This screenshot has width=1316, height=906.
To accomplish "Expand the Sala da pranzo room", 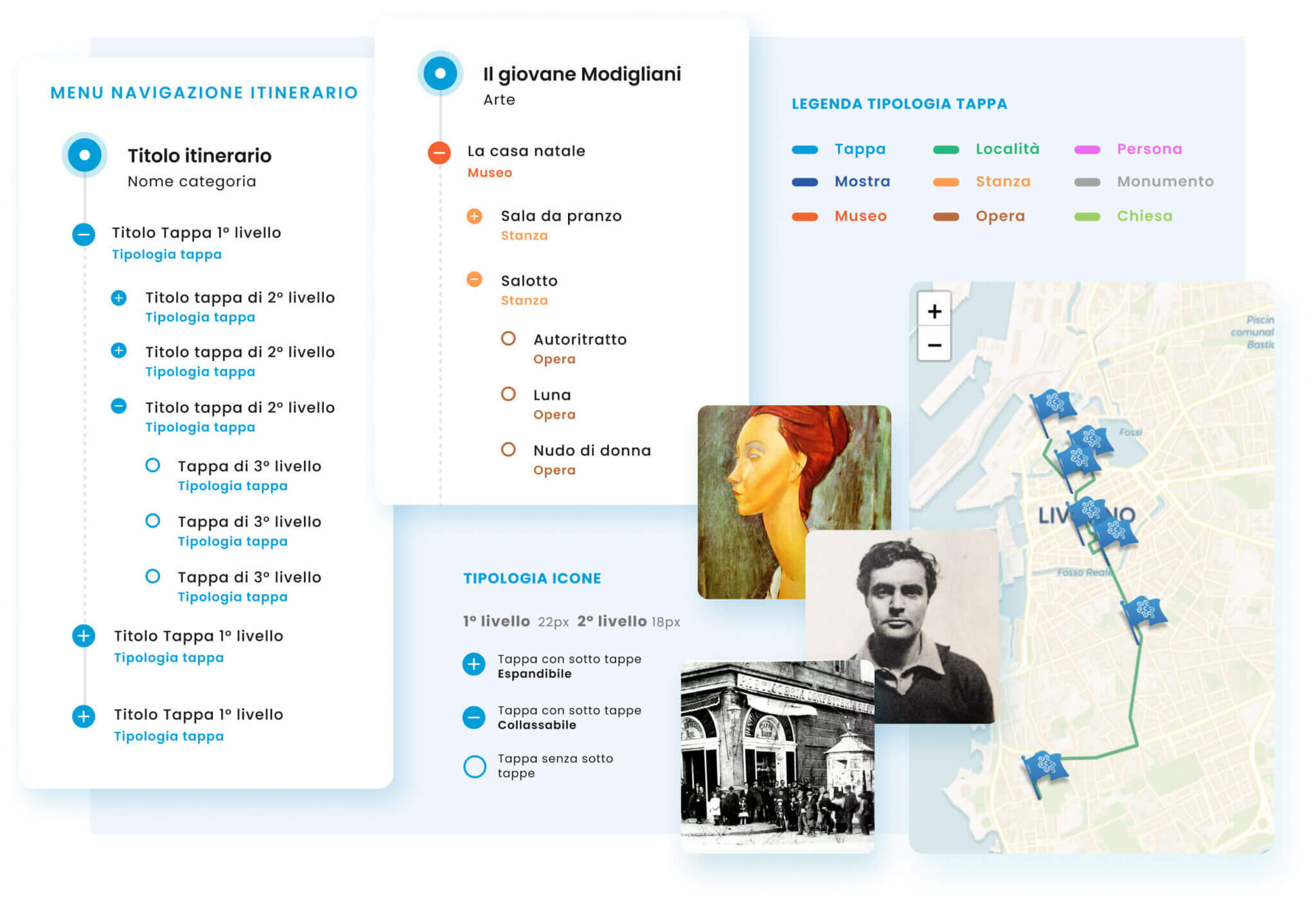I will [x=474, y=216].
